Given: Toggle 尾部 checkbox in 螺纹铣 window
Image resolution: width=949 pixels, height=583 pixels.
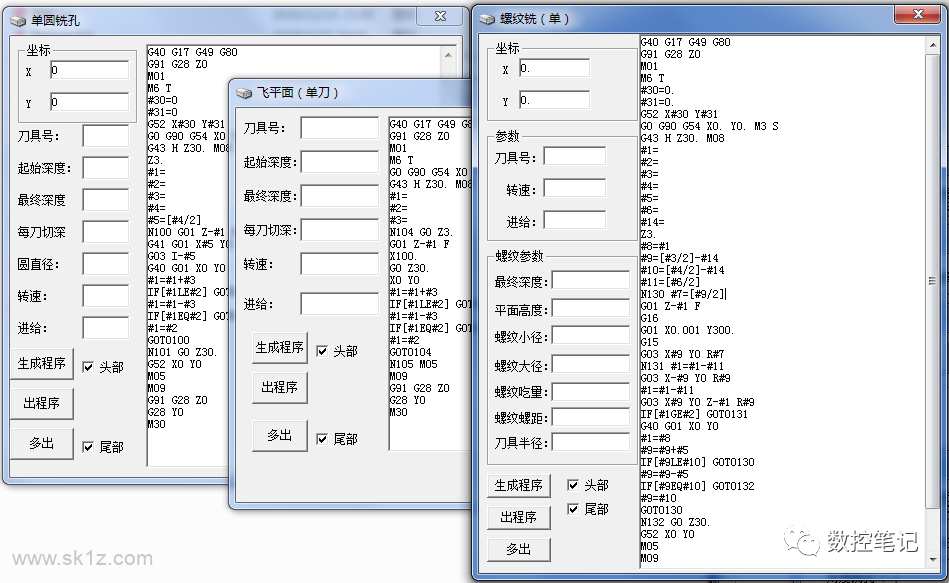Looking at the screenshot, I should tap(573, 509).
